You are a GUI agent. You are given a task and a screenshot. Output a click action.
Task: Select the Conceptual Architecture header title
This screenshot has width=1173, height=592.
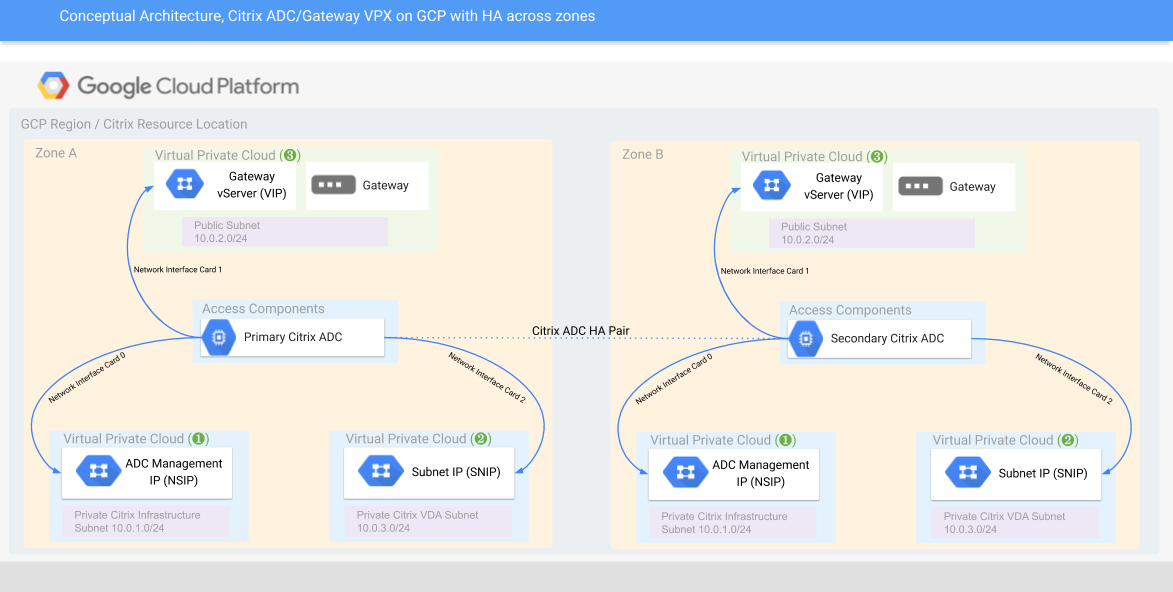click(327, 16)
